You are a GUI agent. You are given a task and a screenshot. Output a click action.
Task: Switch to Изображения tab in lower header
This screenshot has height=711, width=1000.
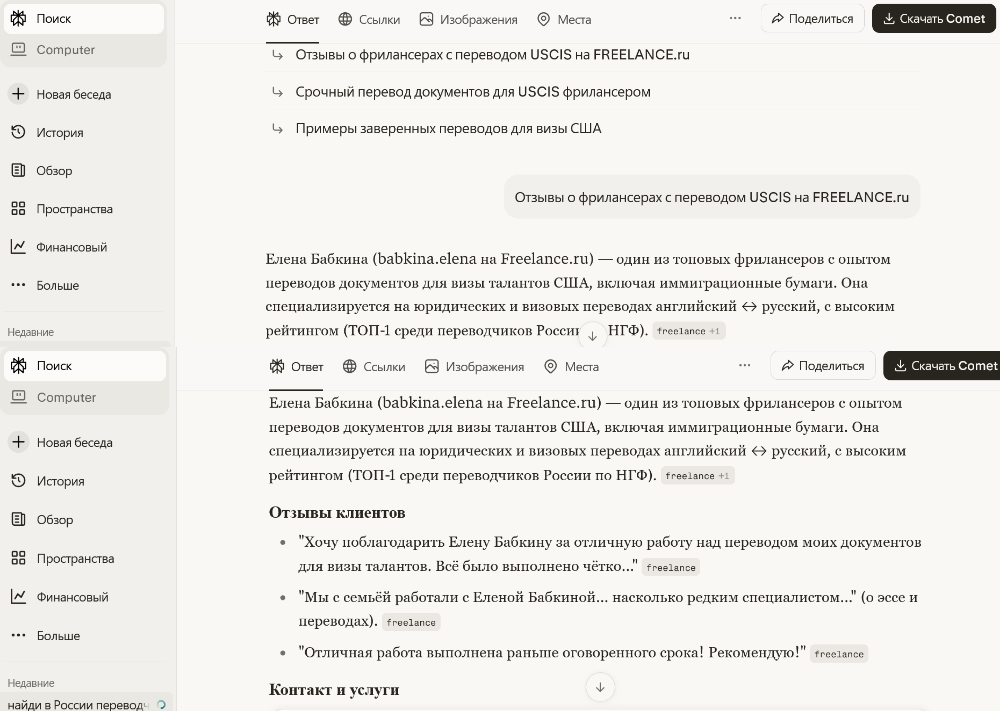tap(474, 366)
